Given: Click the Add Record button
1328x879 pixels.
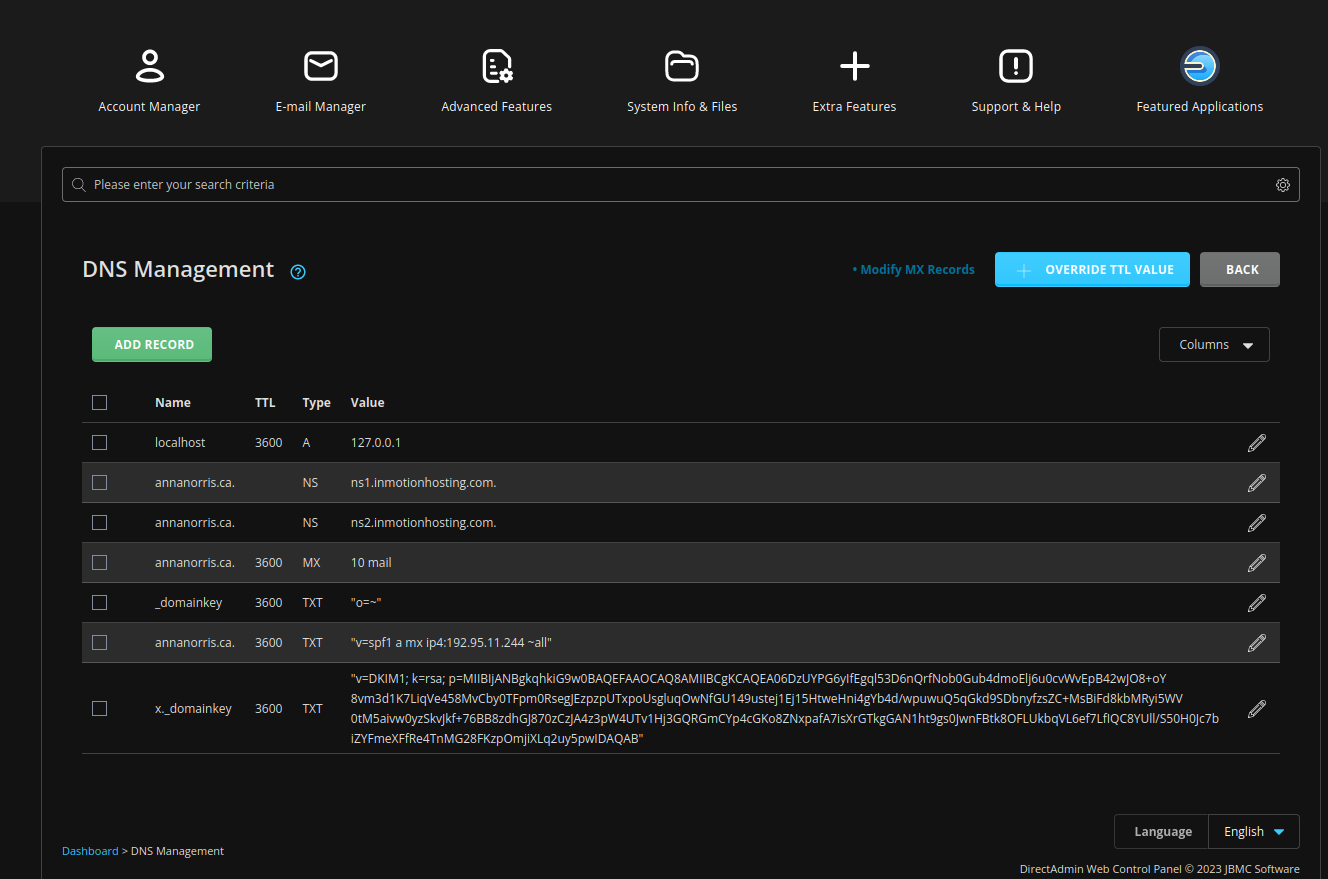Looking at the screenshot, I should coord(152,345).
